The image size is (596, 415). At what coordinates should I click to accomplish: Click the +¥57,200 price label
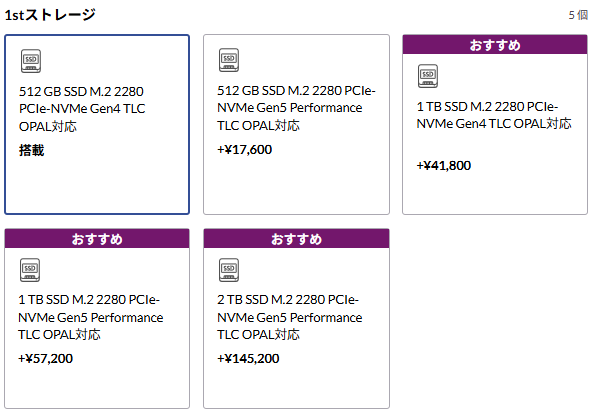[x=45, y=359]
